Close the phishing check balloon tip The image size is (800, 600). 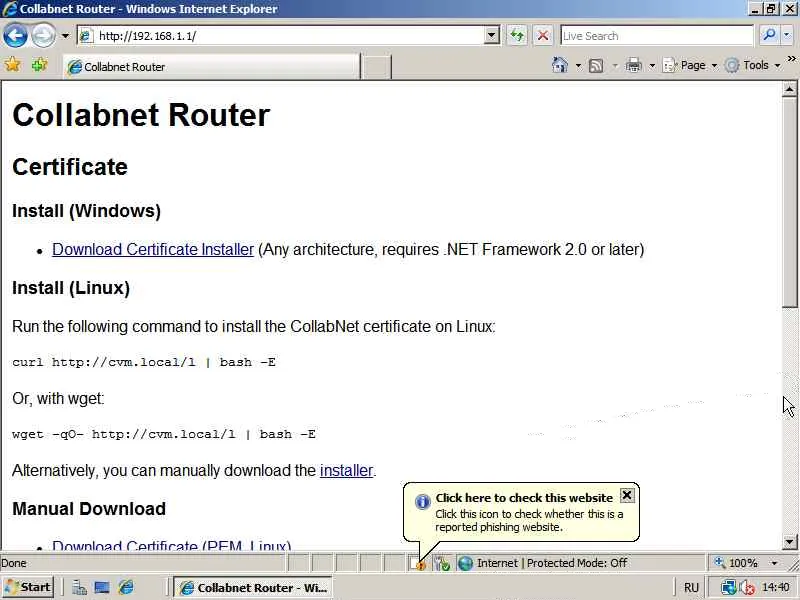click(x=627, y=495)
